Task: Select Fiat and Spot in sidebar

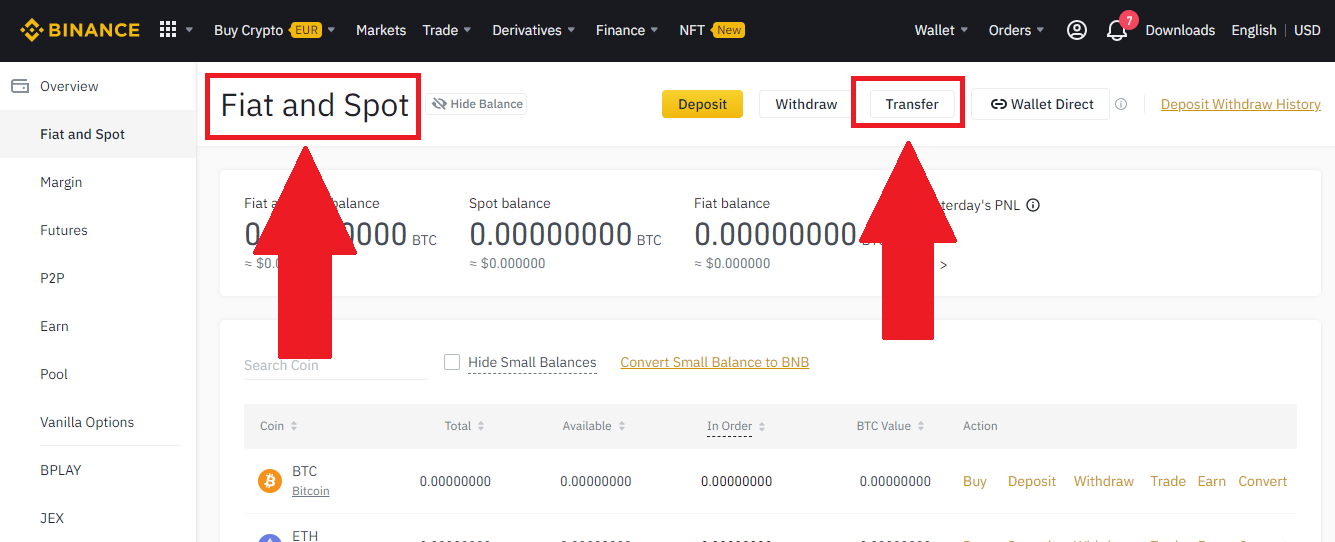Action: (98, 134)
